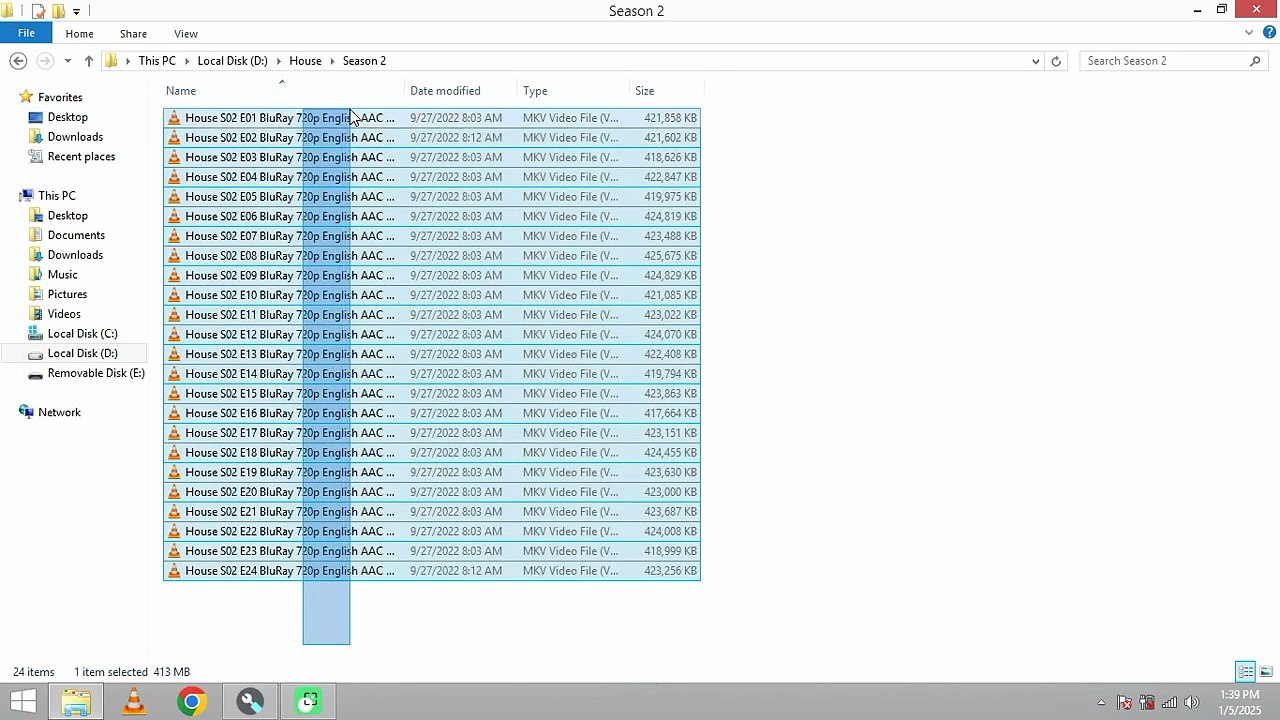
Task: Click the VLC icon of House S02 E13
Action: (x=175, y=354)
